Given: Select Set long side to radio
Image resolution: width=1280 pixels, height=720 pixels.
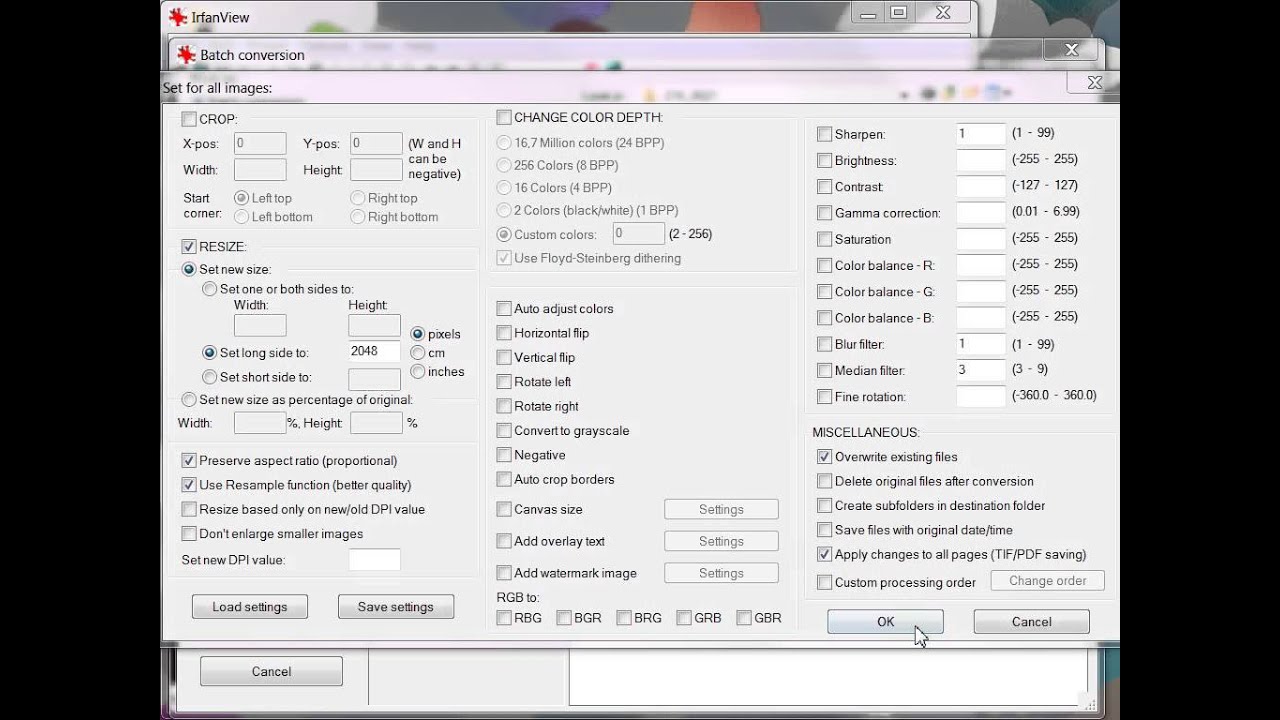Looking at the screenshot, I should pyautogui.click(x=209, y=353).
